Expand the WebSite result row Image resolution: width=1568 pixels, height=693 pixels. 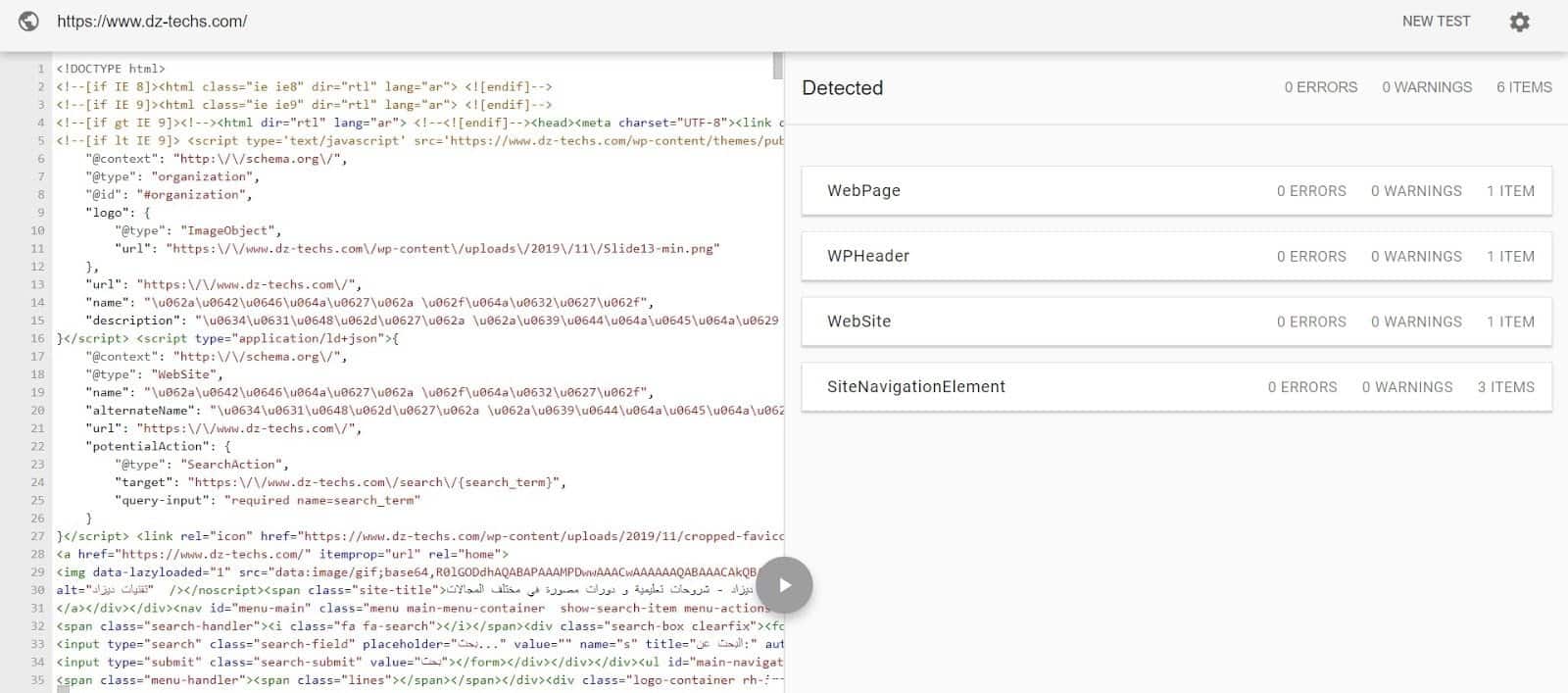click(1176, 322)
